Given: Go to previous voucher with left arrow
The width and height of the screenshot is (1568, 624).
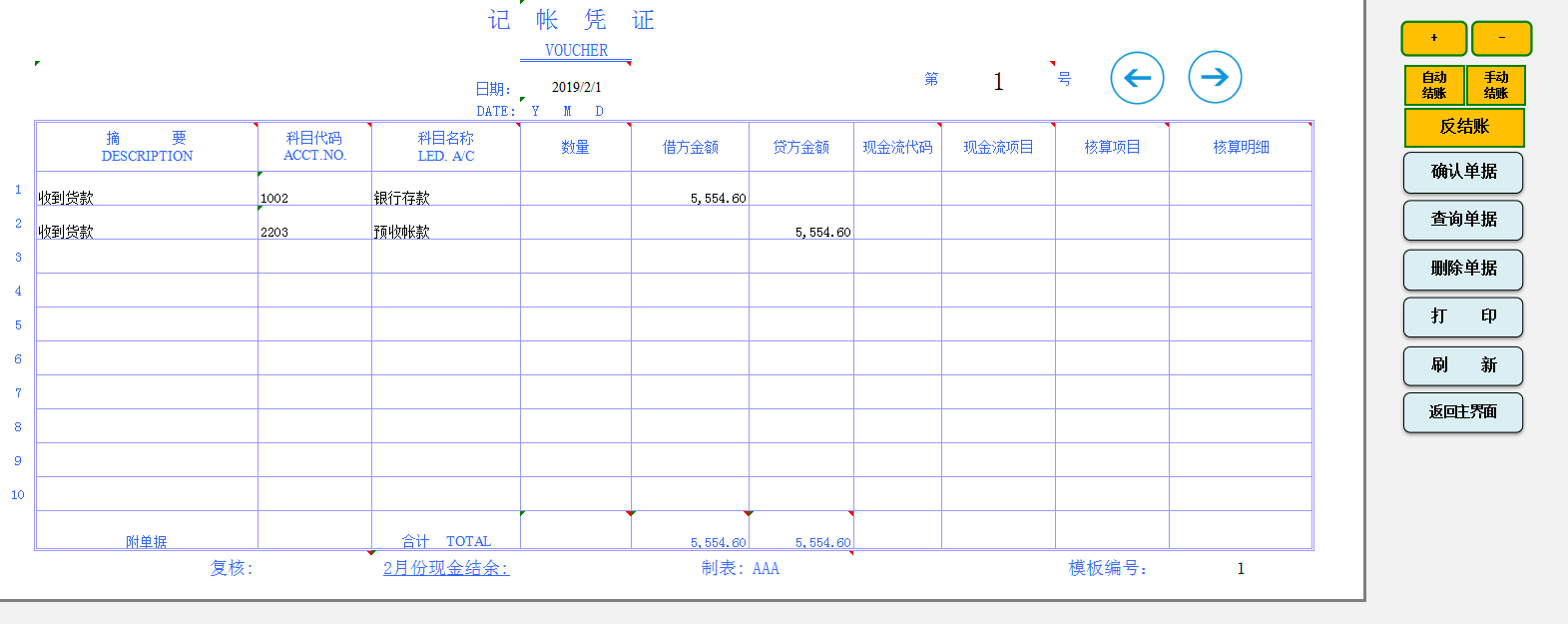Looking at the screenshot, I should pyautogui.click(x=1137, y=78).
